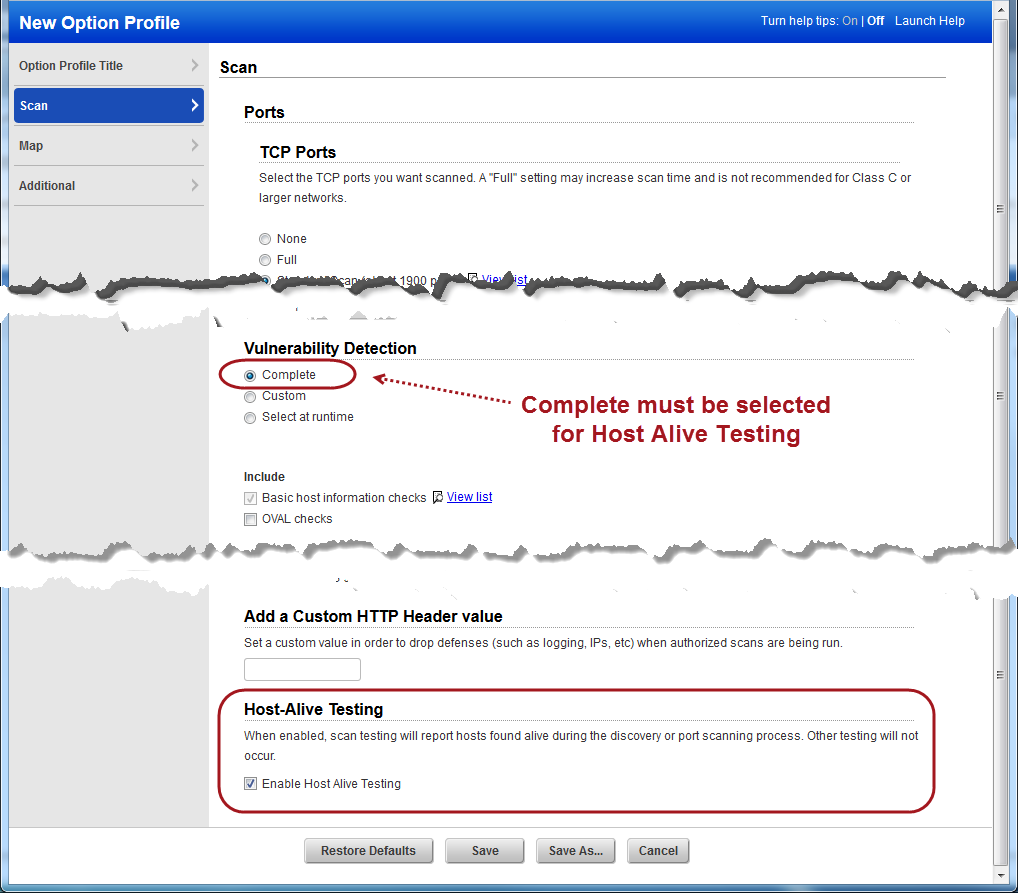Screen dimensions: 1018x893
Task: Open Launch Help
Action: tap(929, 20)
